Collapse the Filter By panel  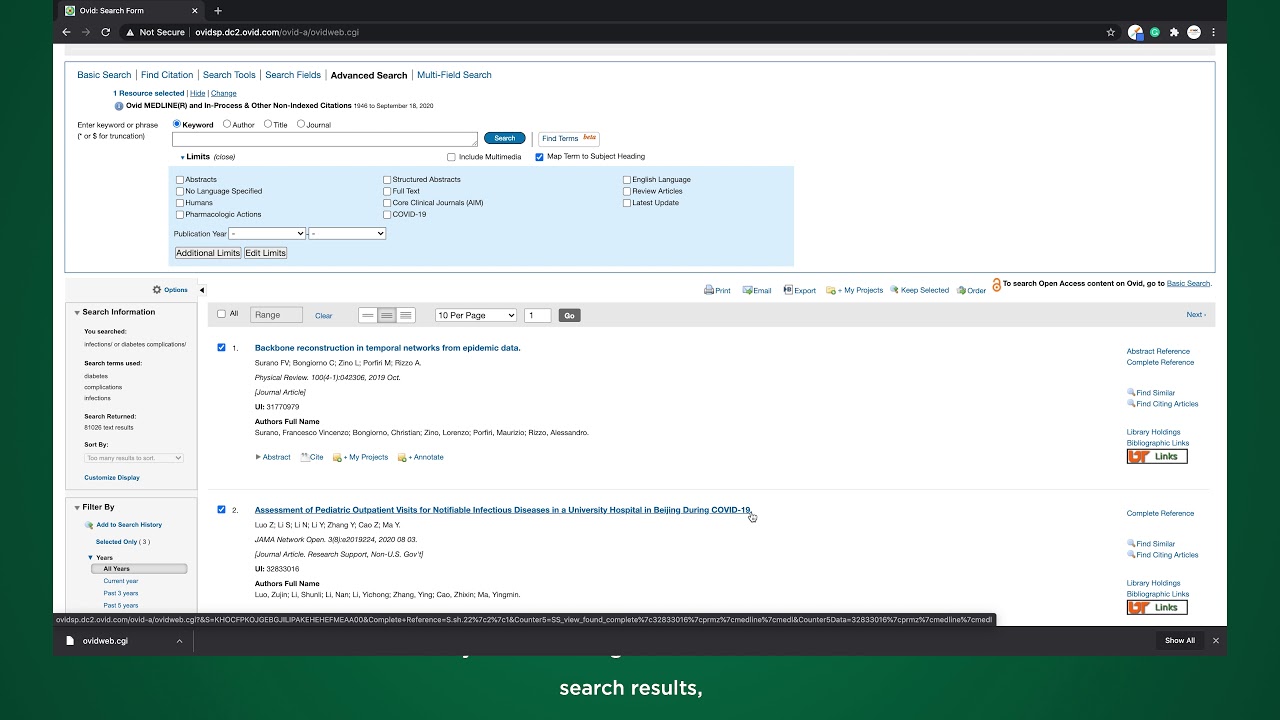[77, 507]
